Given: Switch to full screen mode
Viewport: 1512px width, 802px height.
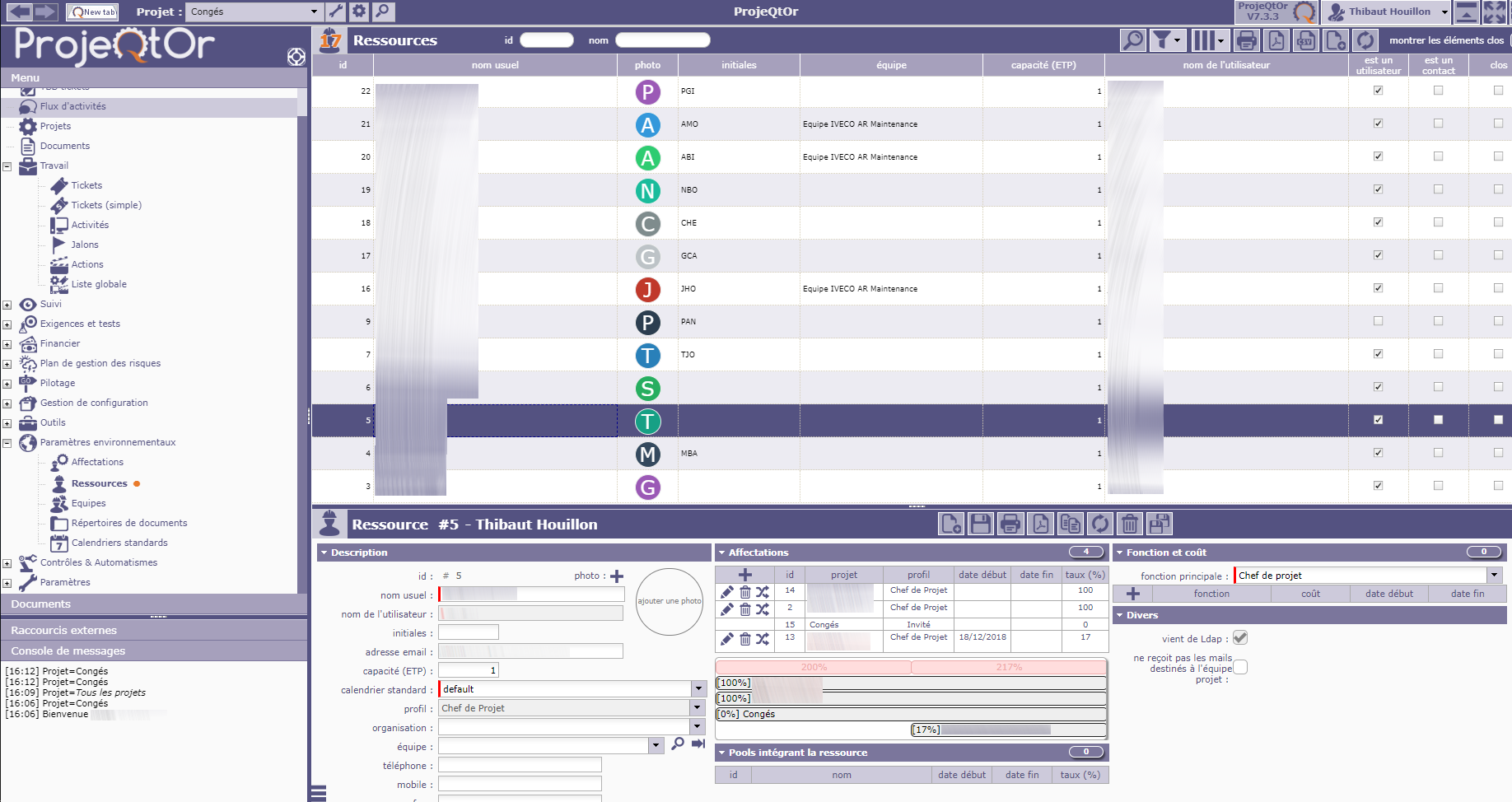Looking at the screenshot, I should [x=1495, y=12].
